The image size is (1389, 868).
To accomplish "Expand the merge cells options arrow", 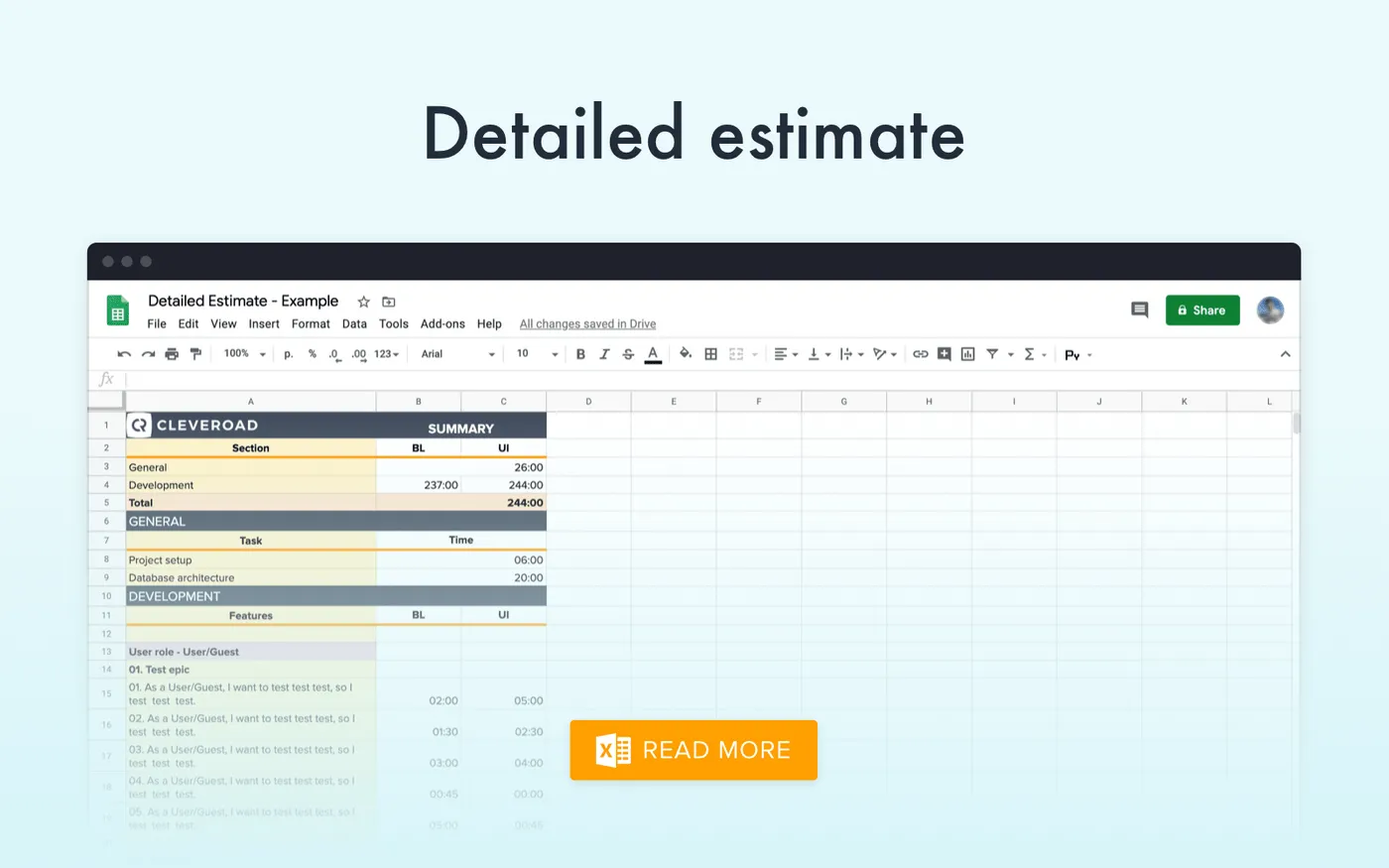I will point(755,355).
